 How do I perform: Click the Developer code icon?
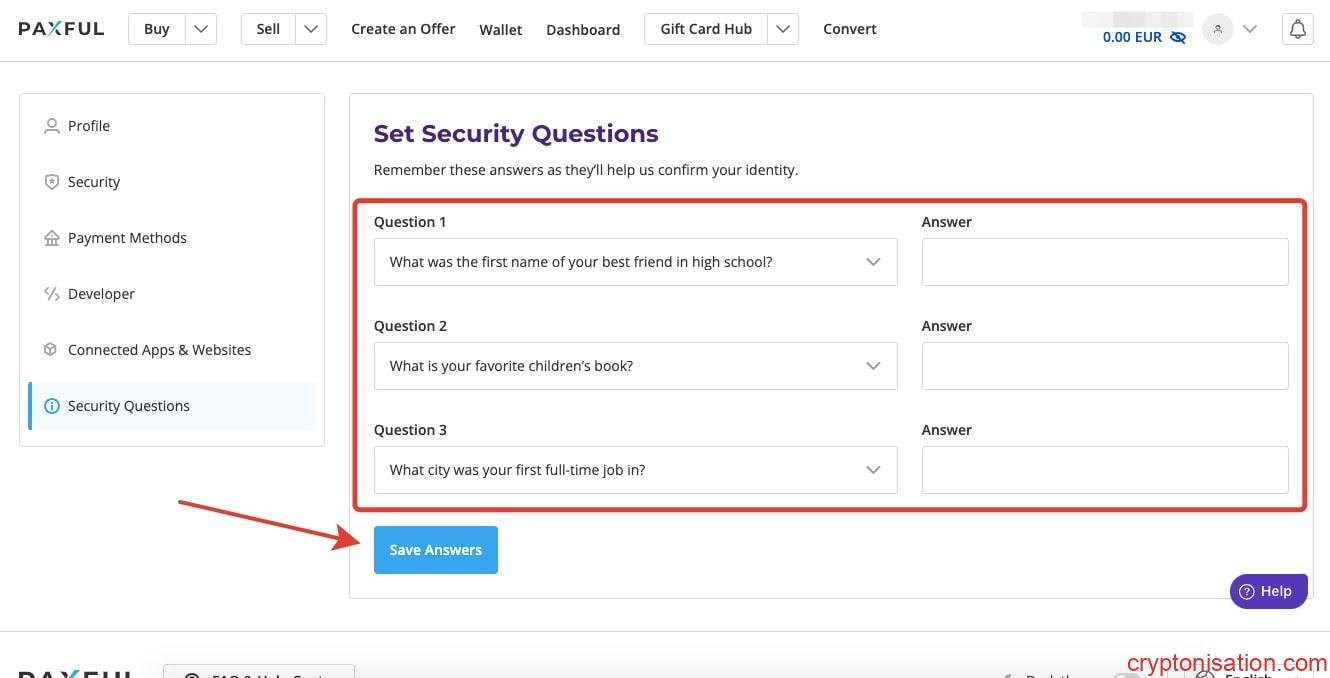[52, 294]
